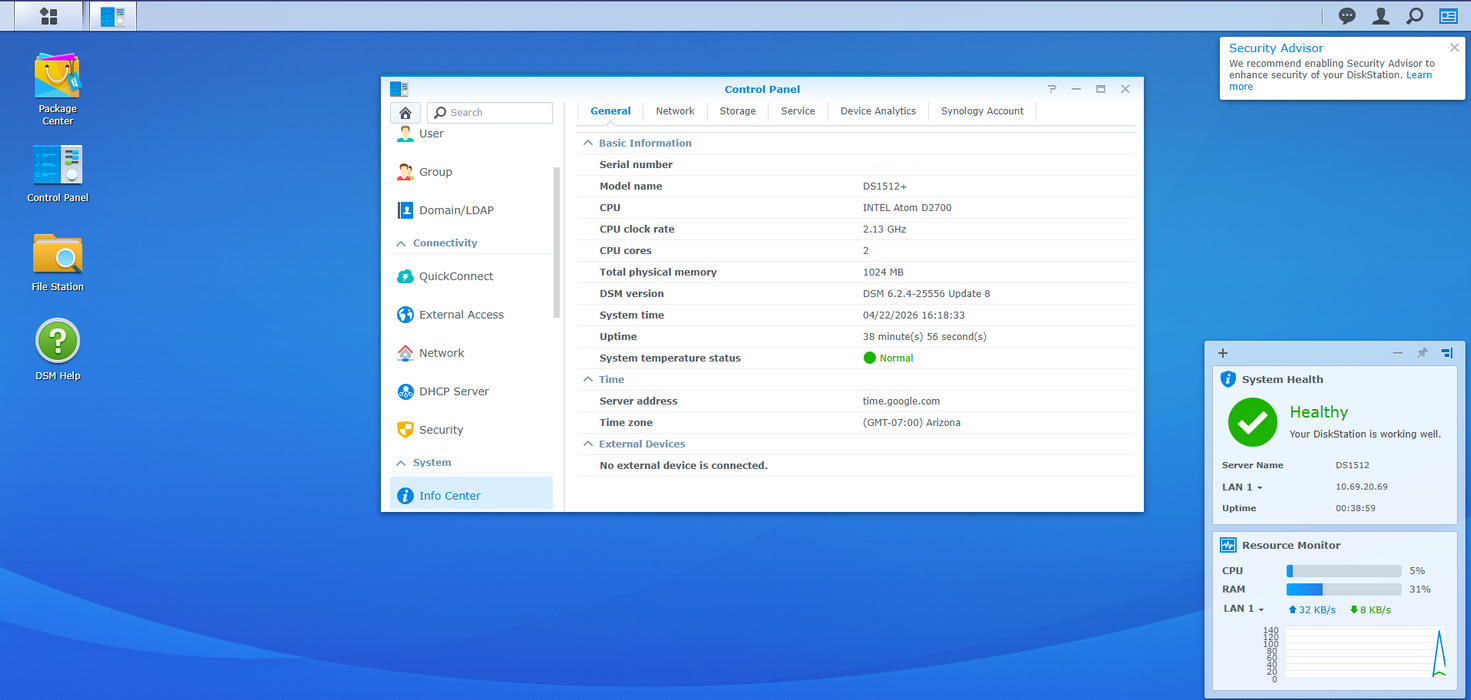
Task: Switch to the Storage tab
Action: pyautogui.click(x=738, y=111)
